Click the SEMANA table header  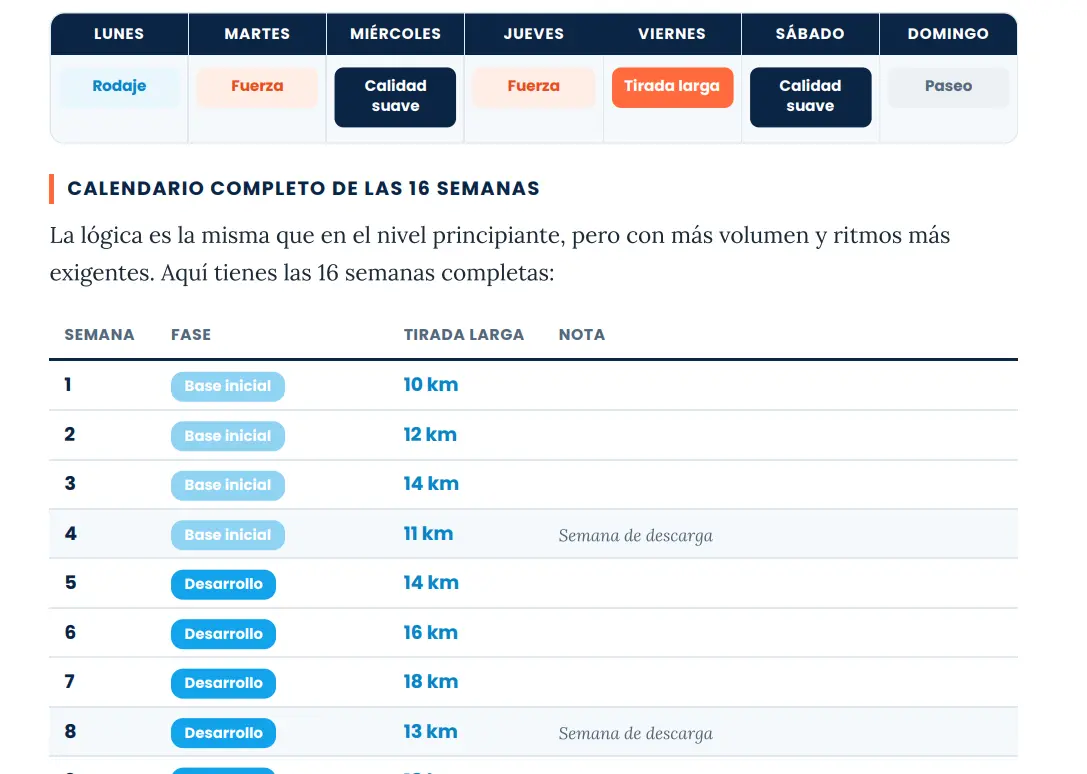pyautogui.click(x=99, y=335)
